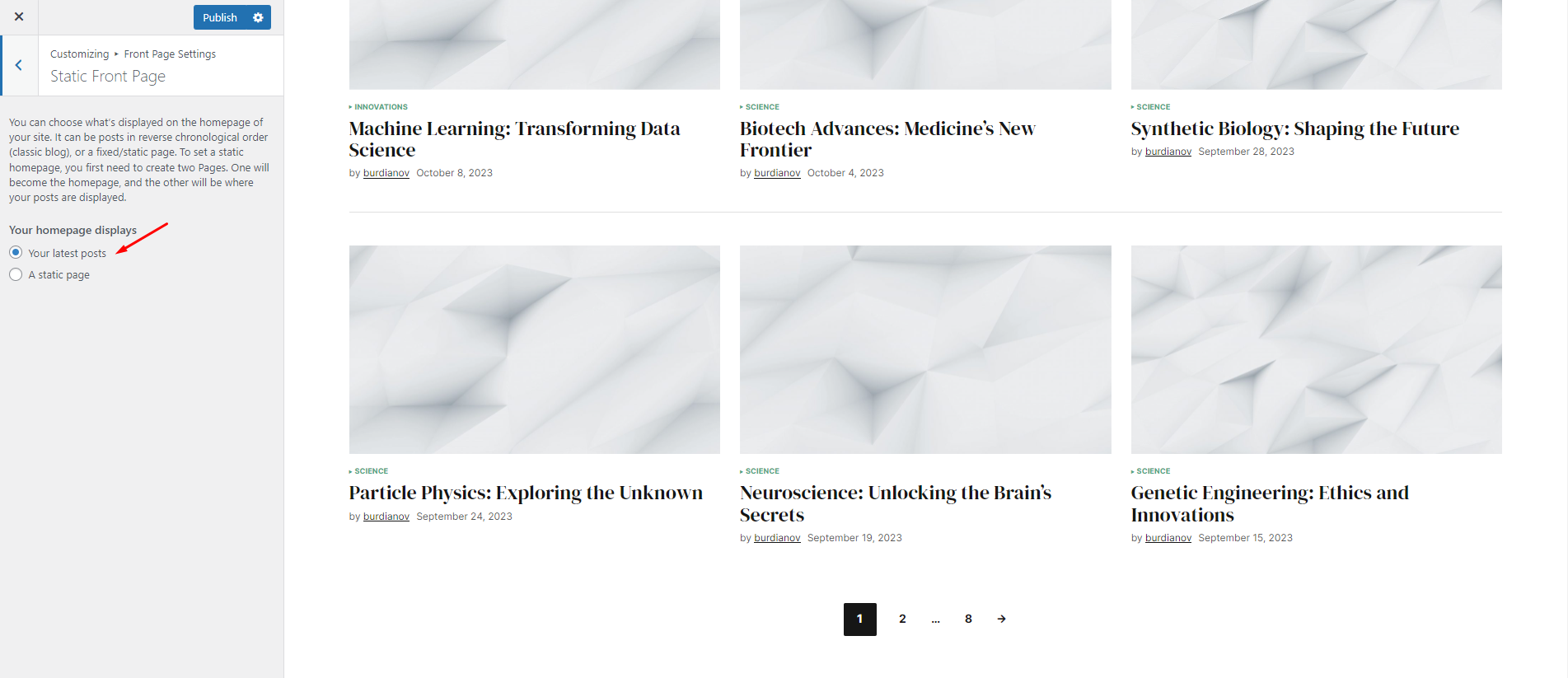Image resolution: width=1568 pixels, height=678 pixels.
Task: Select "A static page" radio option
Action: coord(16,274)
